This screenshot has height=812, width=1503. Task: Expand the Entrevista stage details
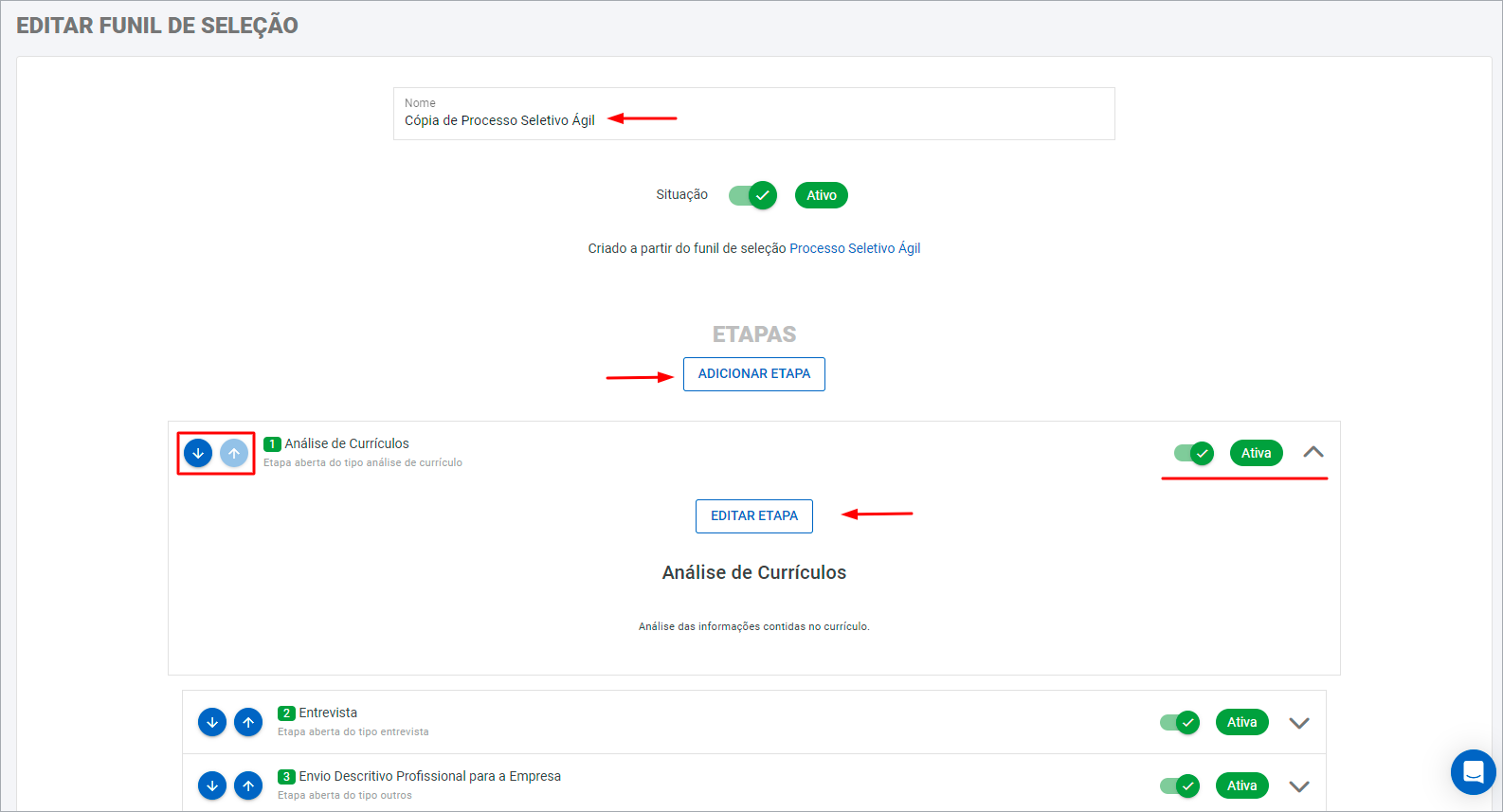(x=1298, y=723)
